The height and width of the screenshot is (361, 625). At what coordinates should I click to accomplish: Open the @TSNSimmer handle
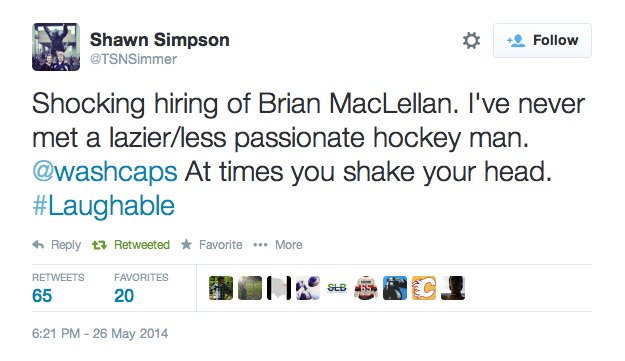[x=133, y=59]
